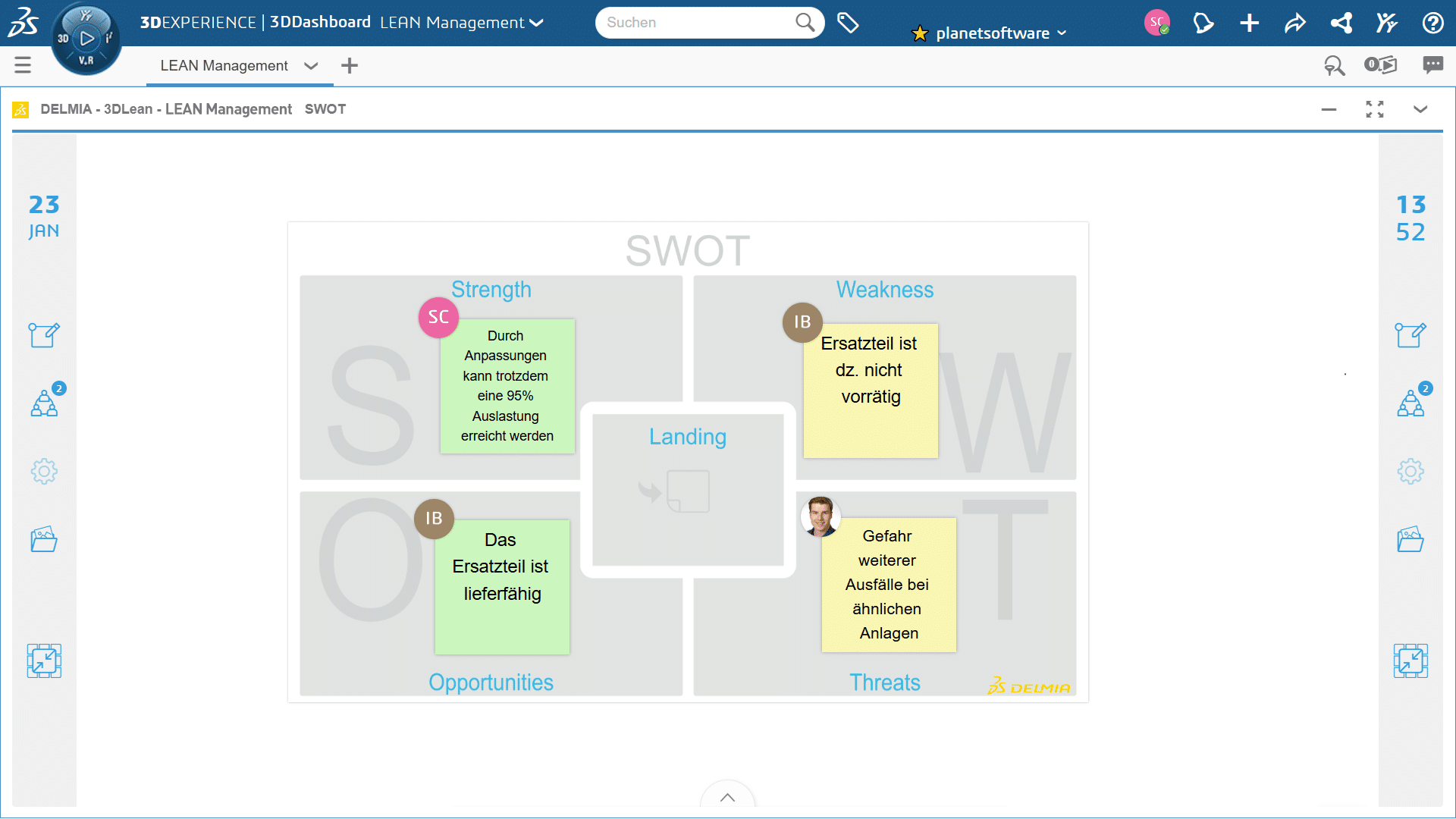Open the add content plus icon
Image resolution: width=1456 pixels, height=819 pixels.
(x=1249, y=23)
